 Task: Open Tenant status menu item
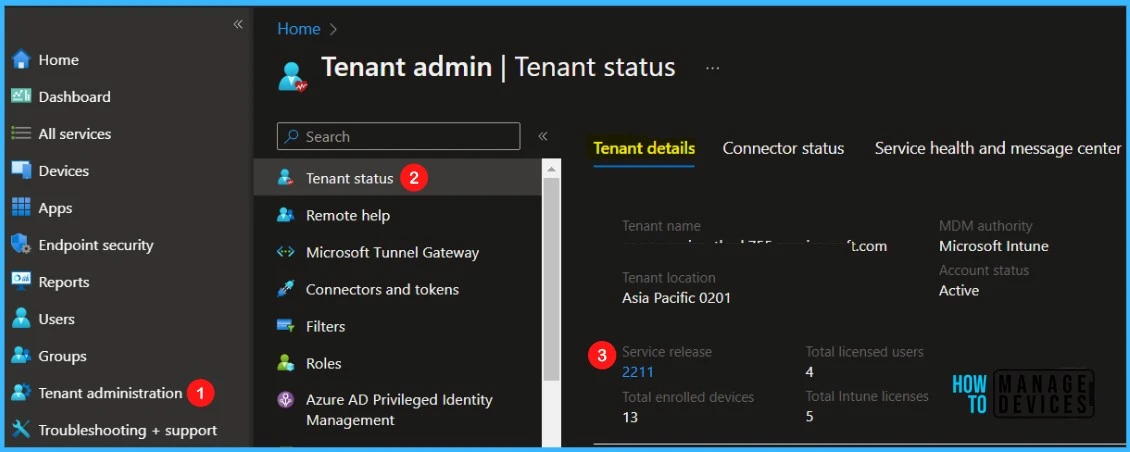pos(397,178)
